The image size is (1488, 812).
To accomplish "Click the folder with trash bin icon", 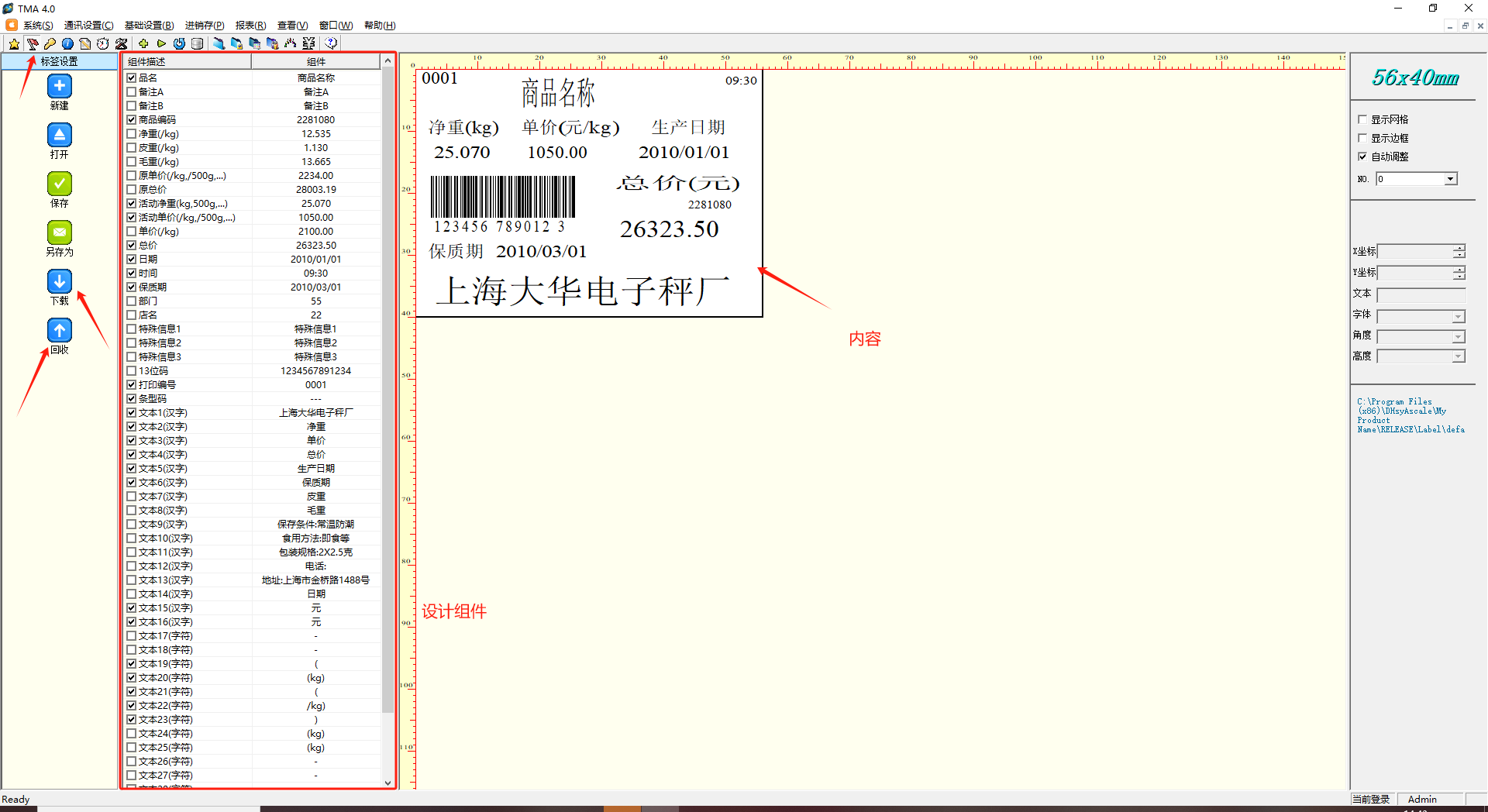I will coord(272,43).
